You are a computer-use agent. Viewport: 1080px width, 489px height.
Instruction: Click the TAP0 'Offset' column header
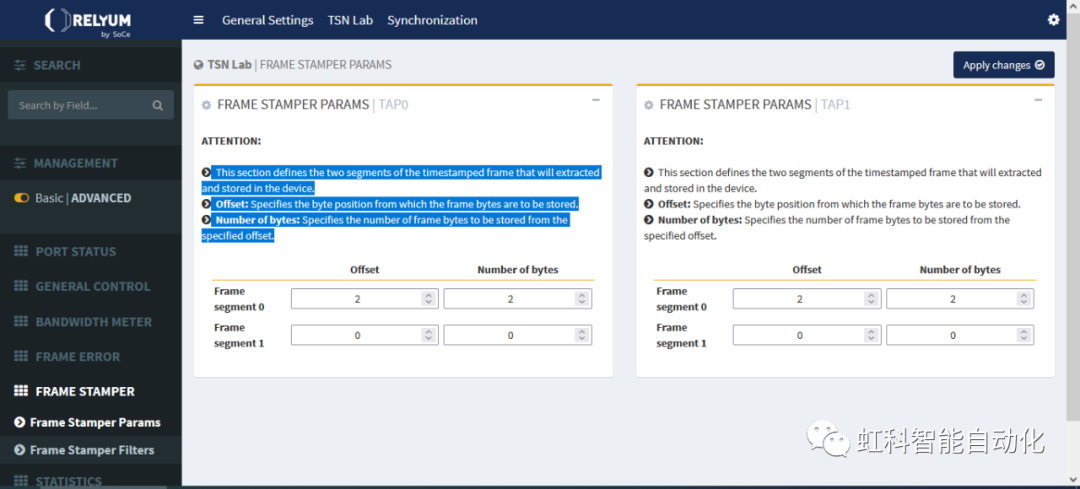tap(364, 270)
